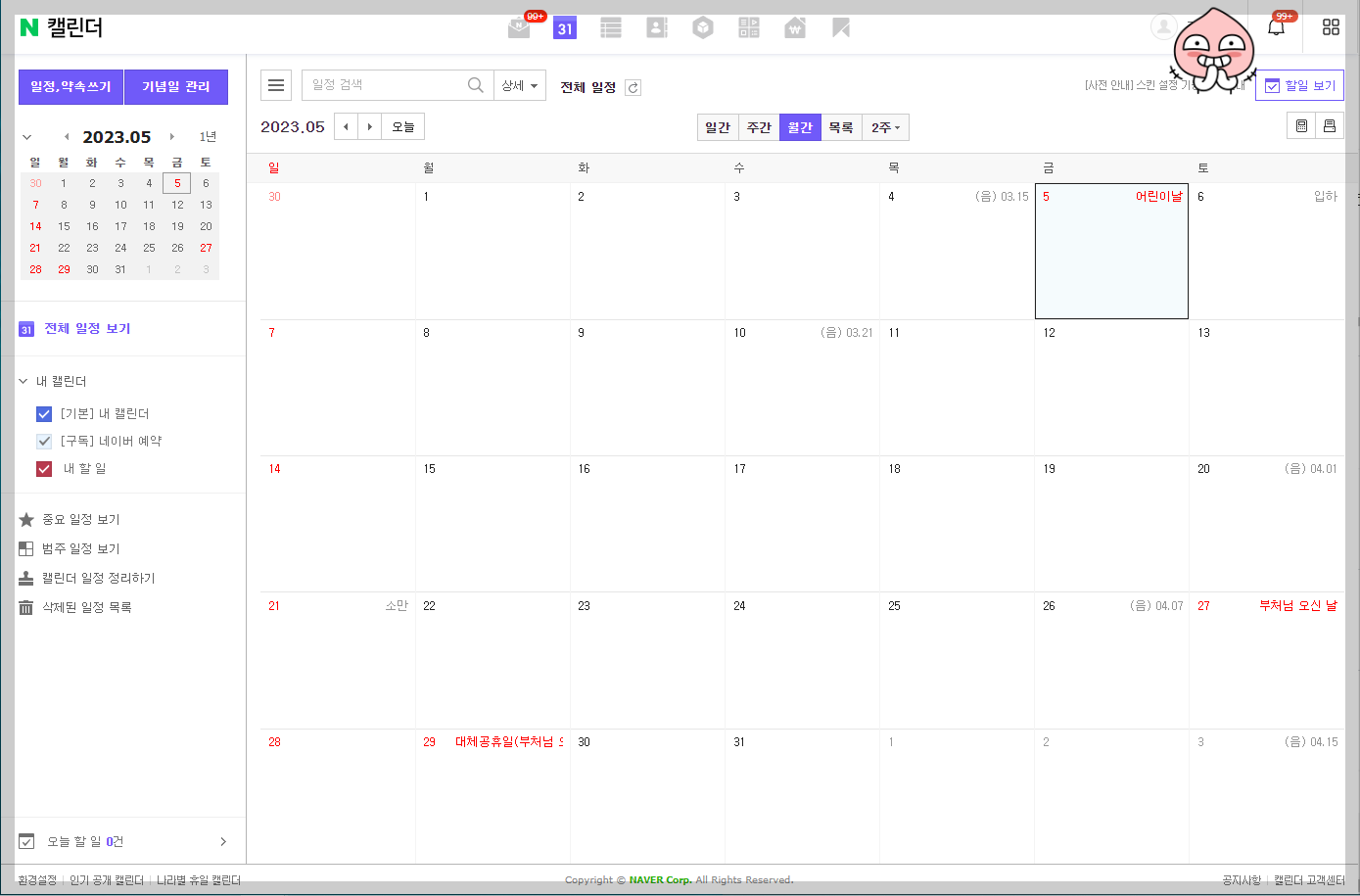The image size is (1360, 896).
Task: Open the memo list icon in top bar
Action: tap(611, 27)
